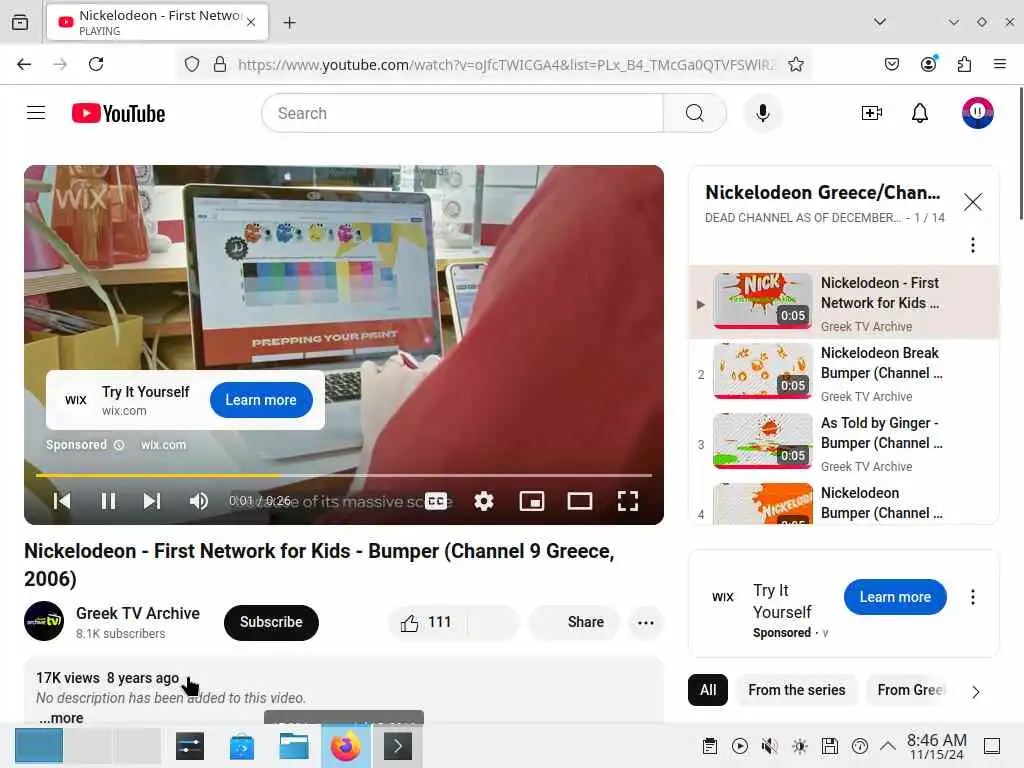Open more actions ellipsis beside Share
1024x768 pixels.
[x=646, y=622]
